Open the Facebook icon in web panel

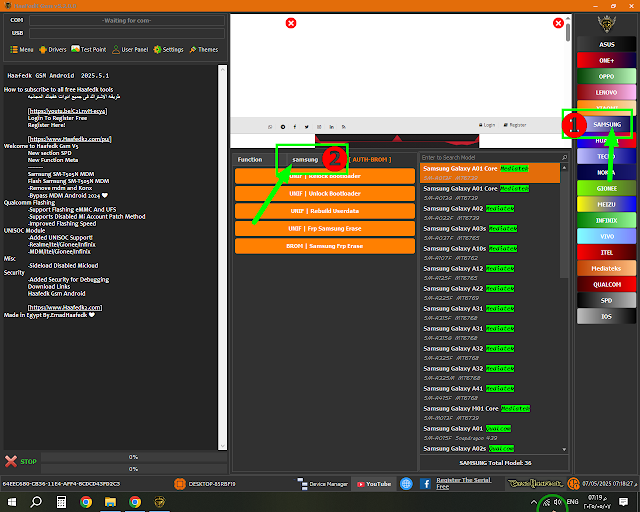tap(295, 127)
